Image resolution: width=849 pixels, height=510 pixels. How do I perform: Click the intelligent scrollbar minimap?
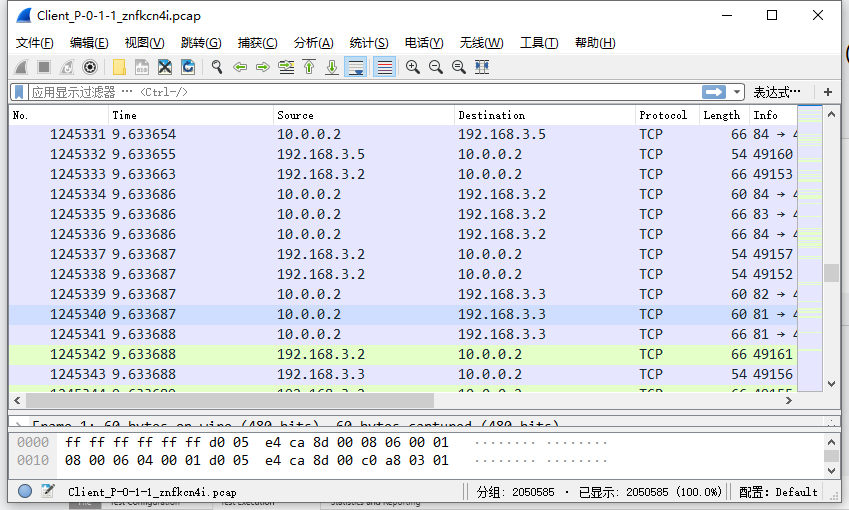[x=810, y=248]
